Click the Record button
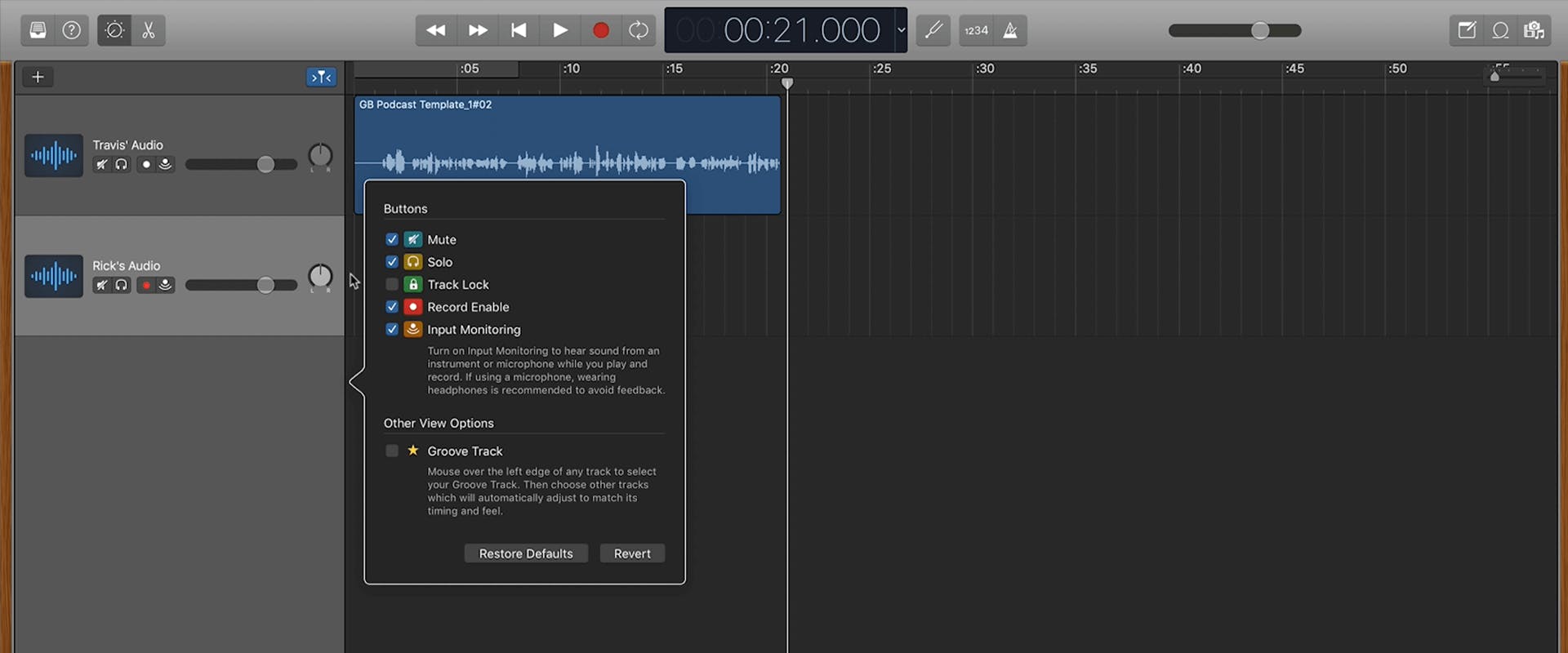This screenshot has width=1568, height=653. [x=600, y=30]
